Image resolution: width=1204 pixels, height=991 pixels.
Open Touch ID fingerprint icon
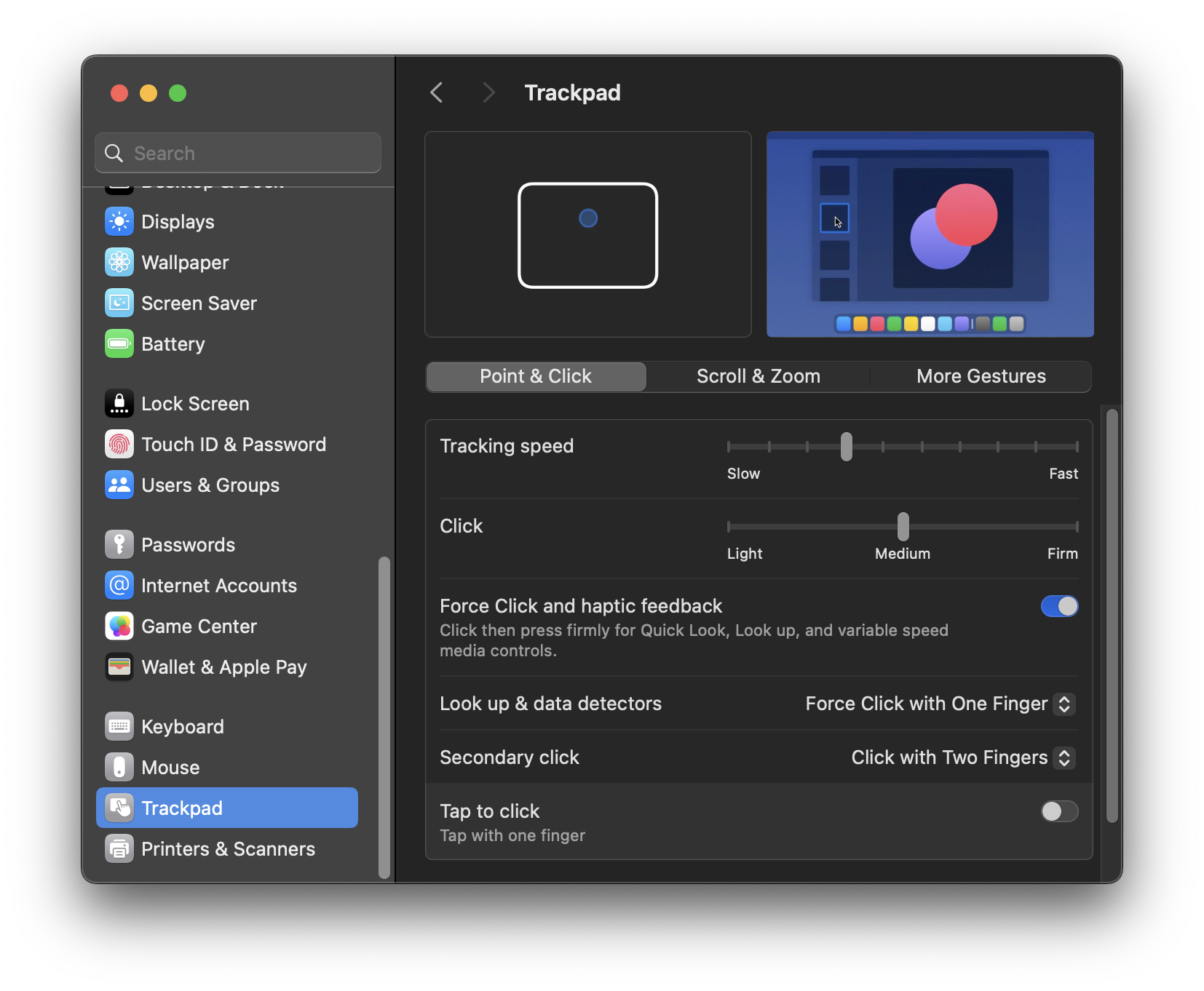pos(119,445)
